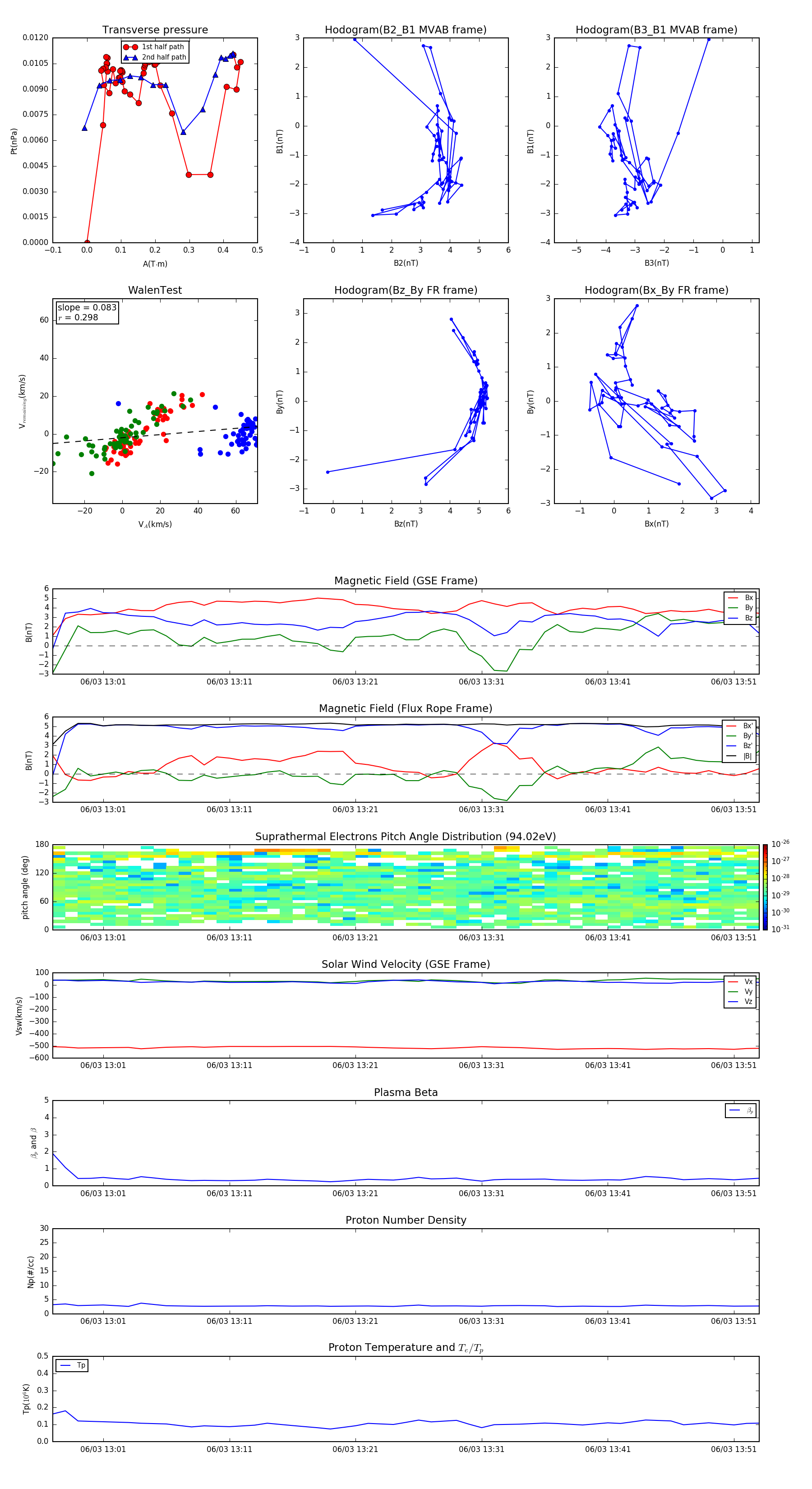
Task: Click the 'B2(nT)' x-axis label
Action: [x=406, y=263]
